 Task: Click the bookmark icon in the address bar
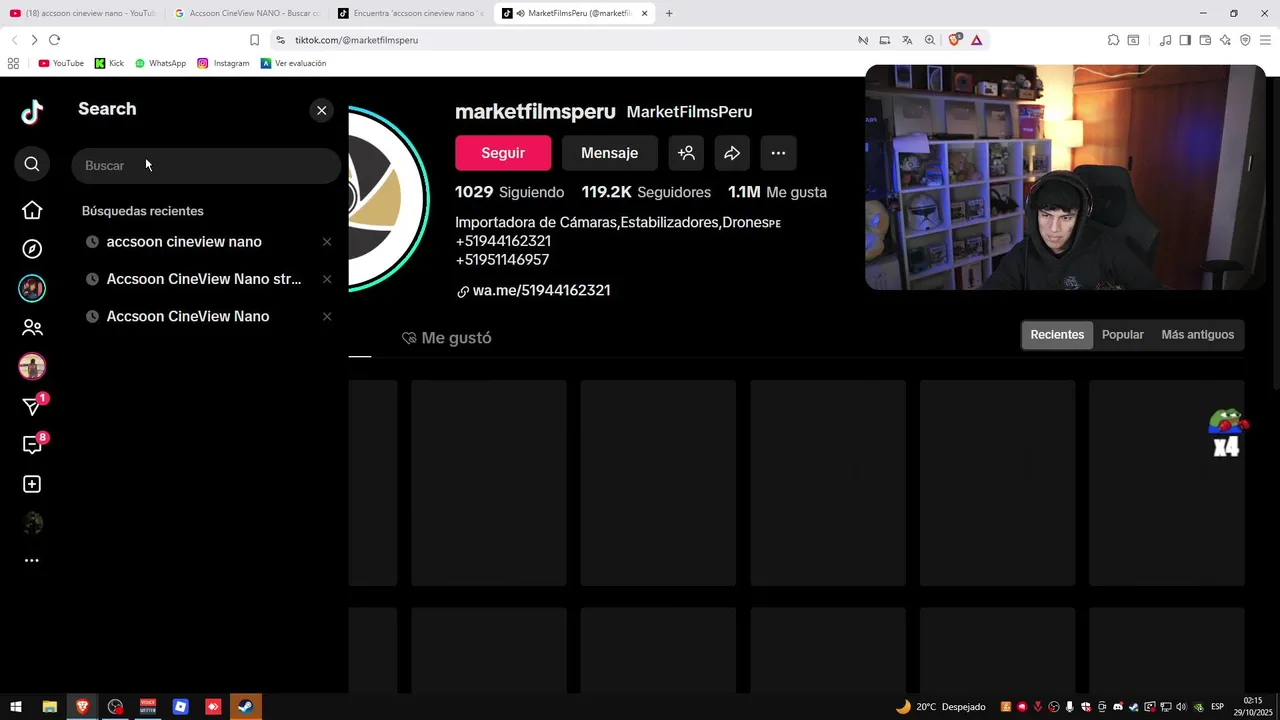[254, 40]
